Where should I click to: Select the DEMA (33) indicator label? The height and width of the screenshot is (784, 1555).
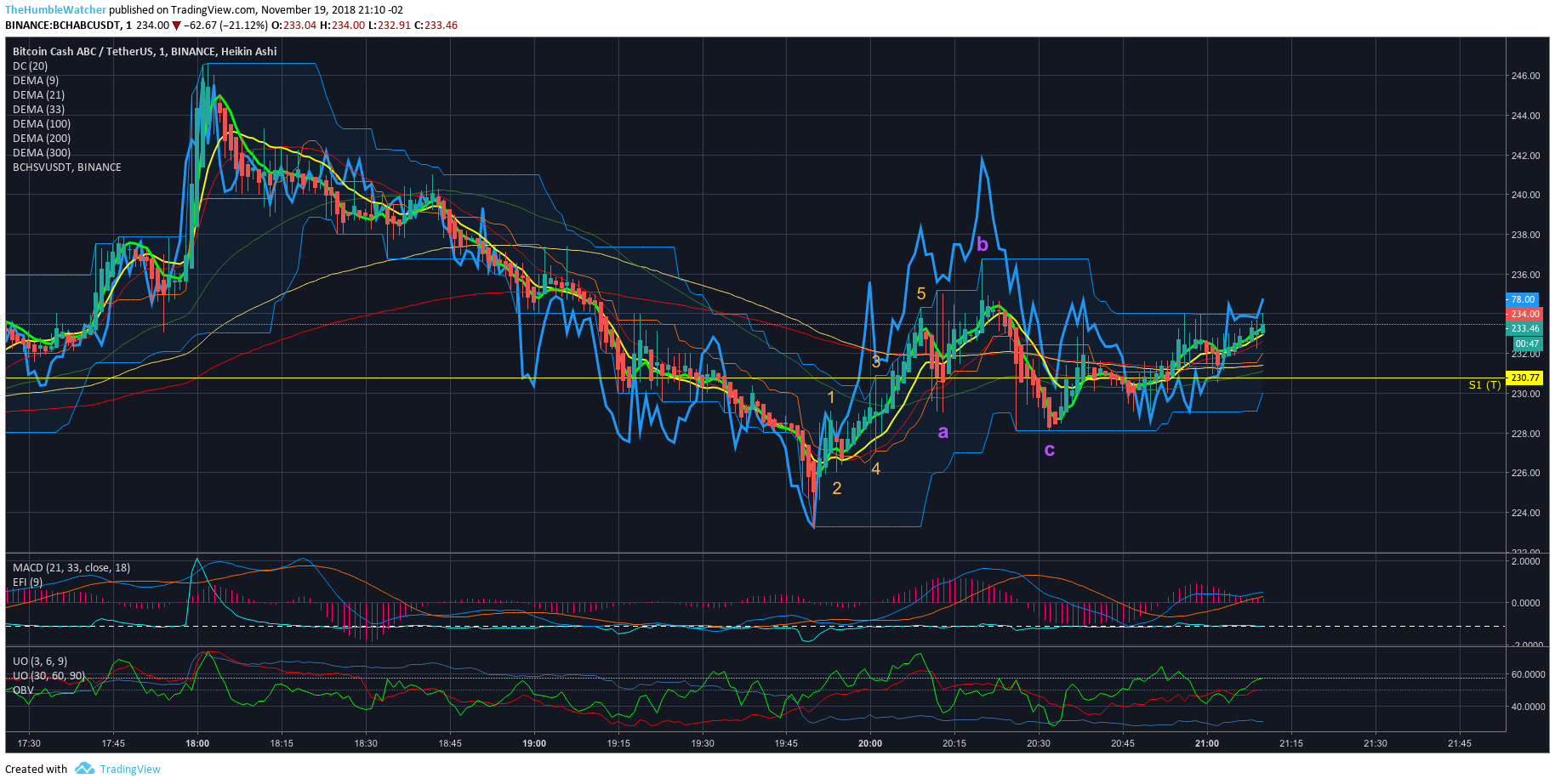tap(38, 109)
